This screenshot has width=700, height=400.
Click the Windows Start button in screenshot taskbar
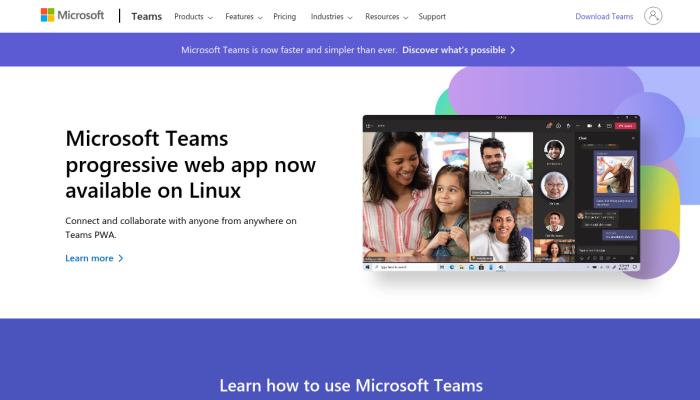(x=367, y=267)
